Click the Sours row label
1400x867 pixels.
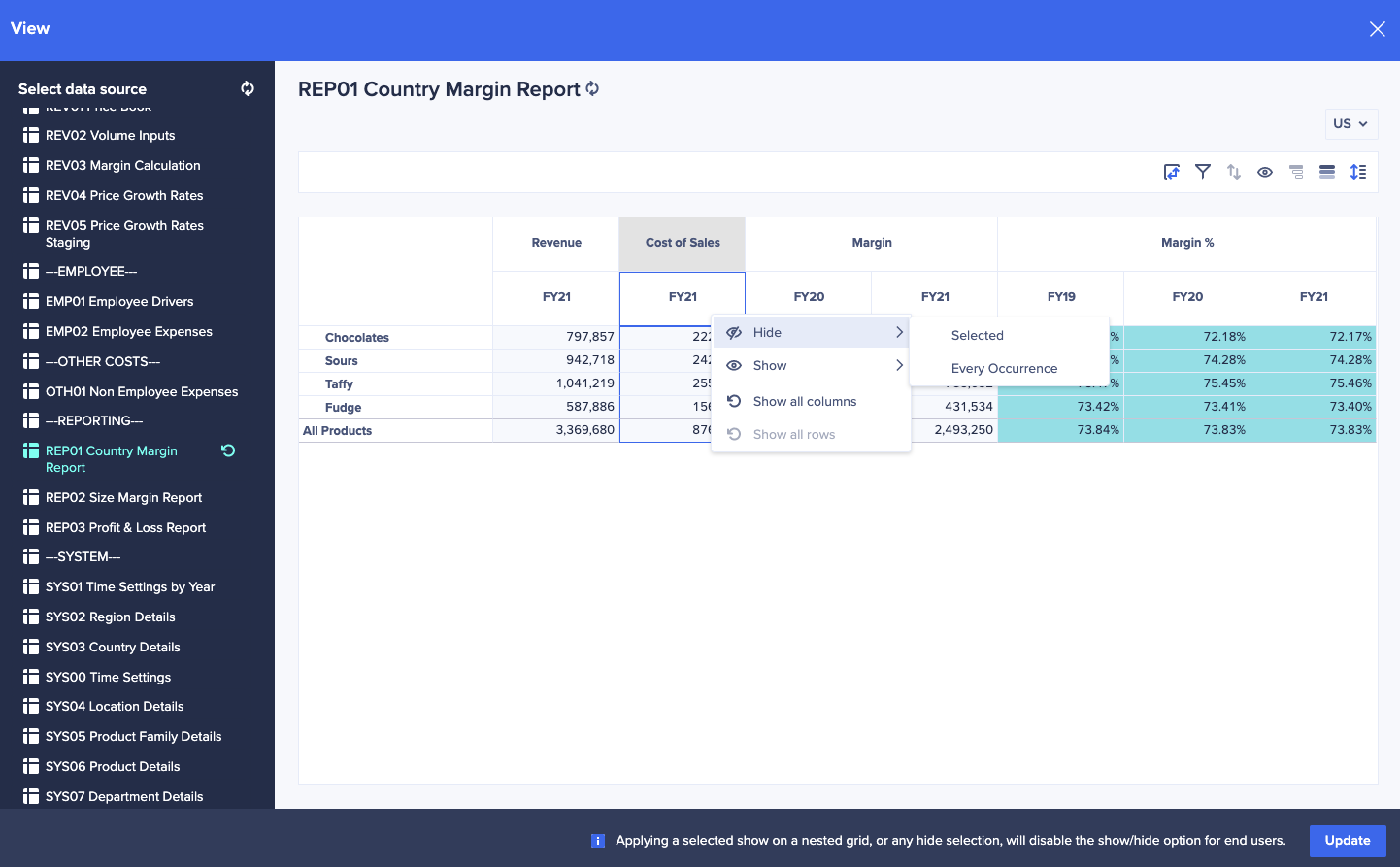(342, 361)
